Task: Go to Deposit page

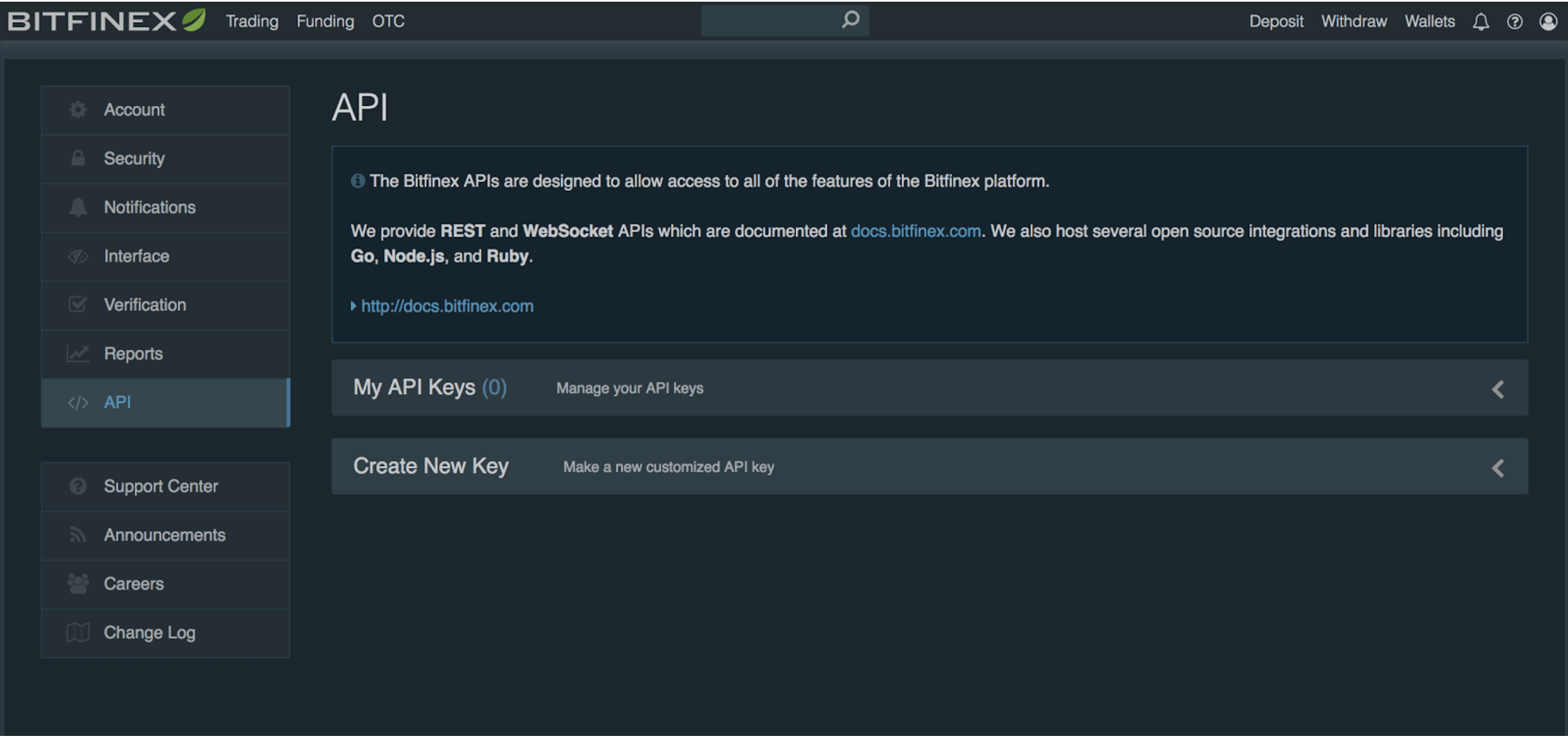Action: [x=1276, y=21]
